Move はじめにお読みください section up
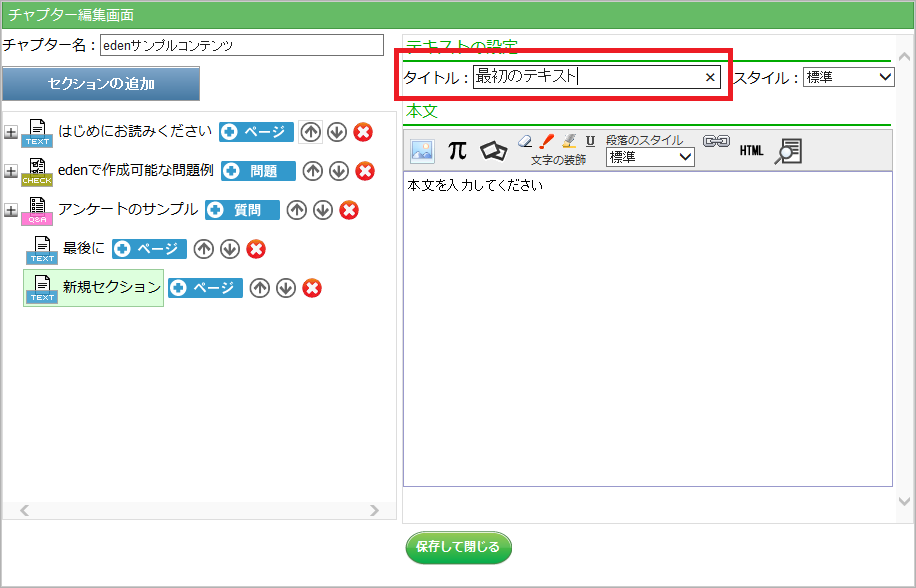The image size is (916, 588). [310, 132]
